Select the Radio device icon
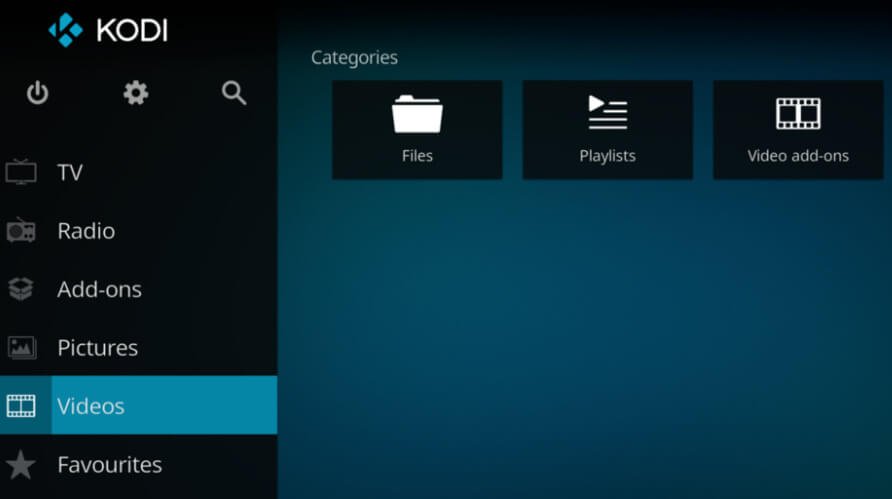 (21, 230)
